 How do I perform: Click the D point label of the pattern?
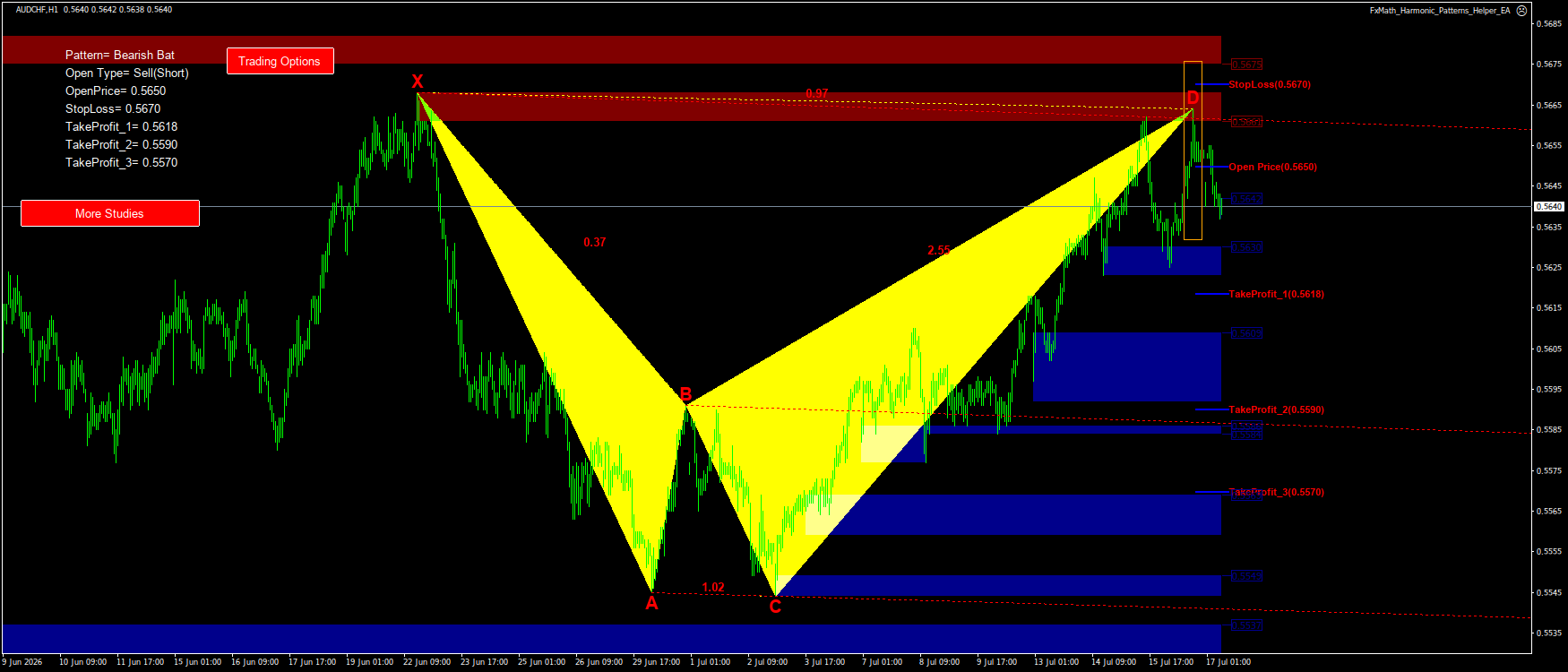[x=1193, y=97]
